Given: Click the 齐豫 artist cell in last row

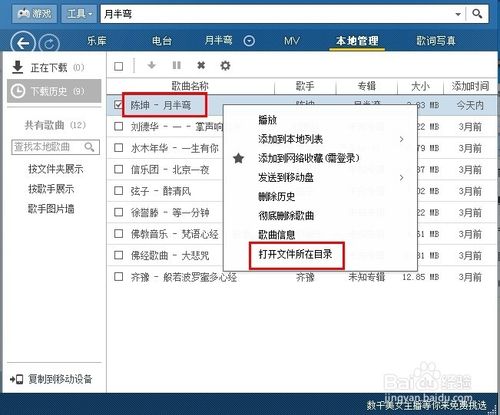Looking at the screenshot, I should (x=305, y=277).
